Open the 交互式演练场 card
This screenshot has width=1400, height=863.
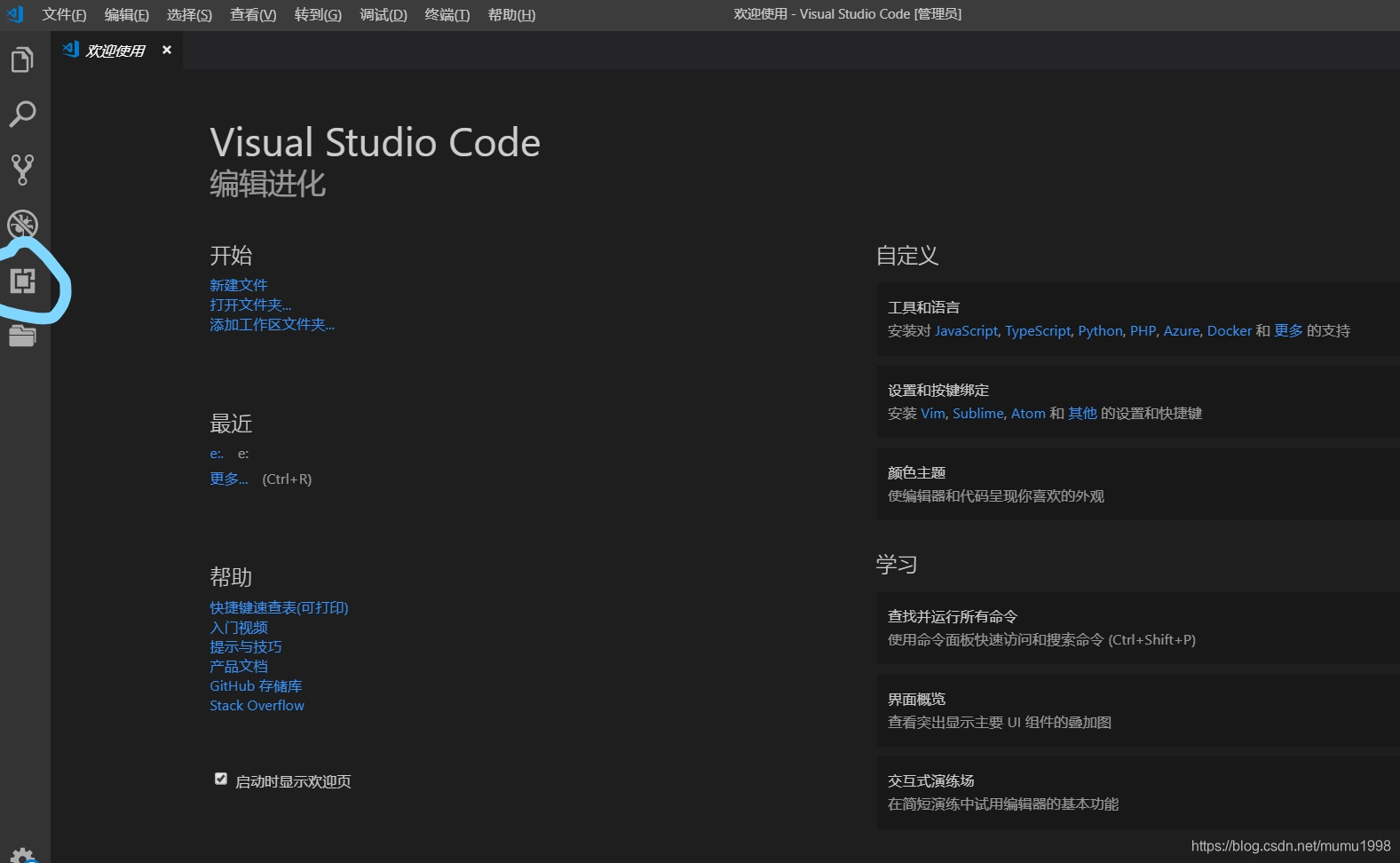[x=1138, y=793]
